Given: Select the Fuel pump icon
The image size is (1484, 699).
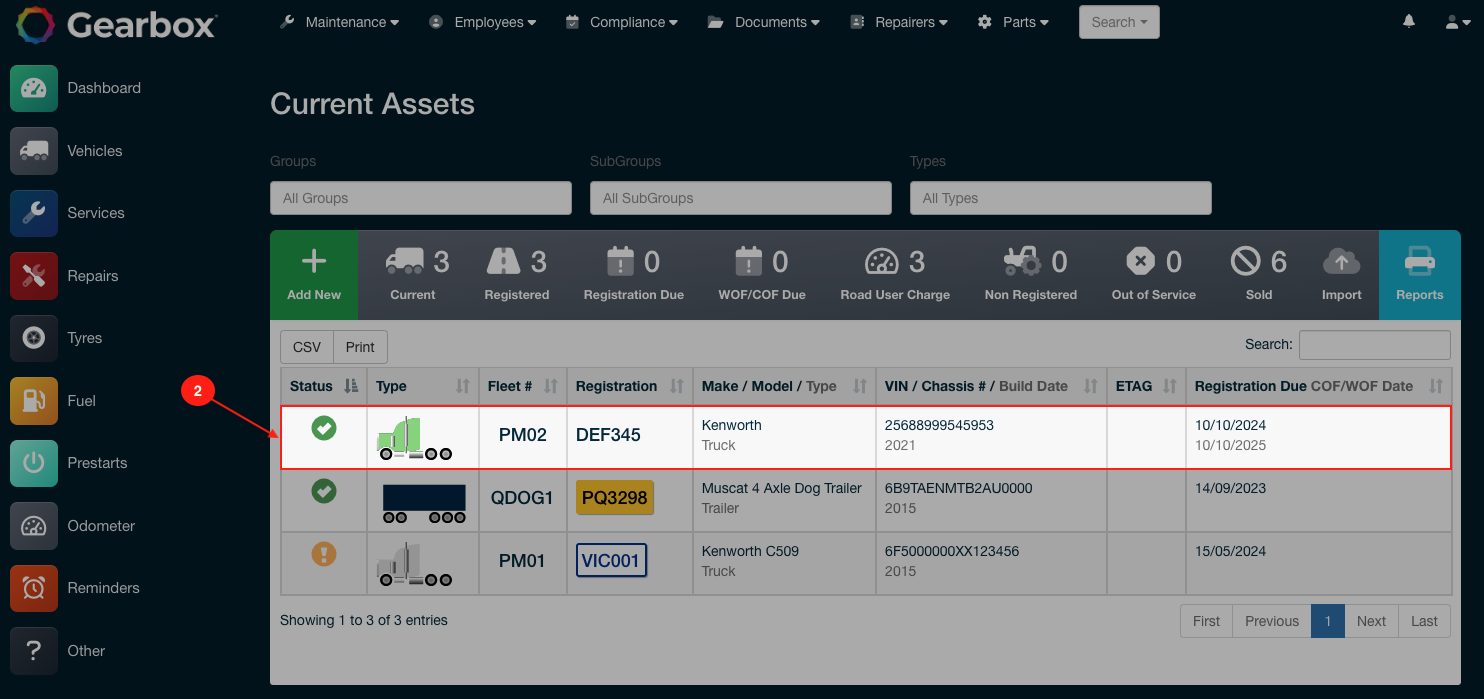Looking at the screenshot, I should [x=34, y=400].
